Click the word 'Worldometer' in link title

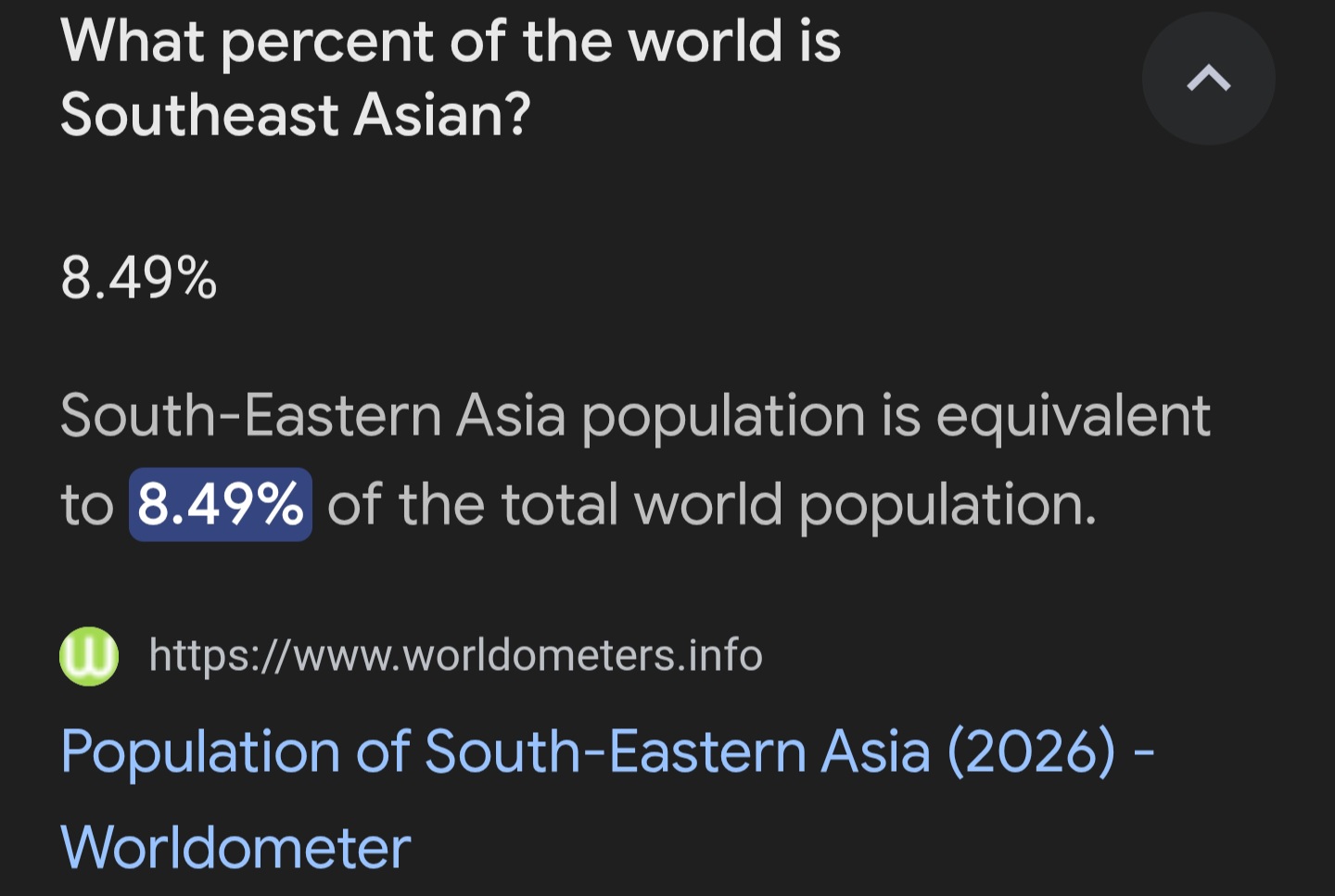[x=235, y=848]
